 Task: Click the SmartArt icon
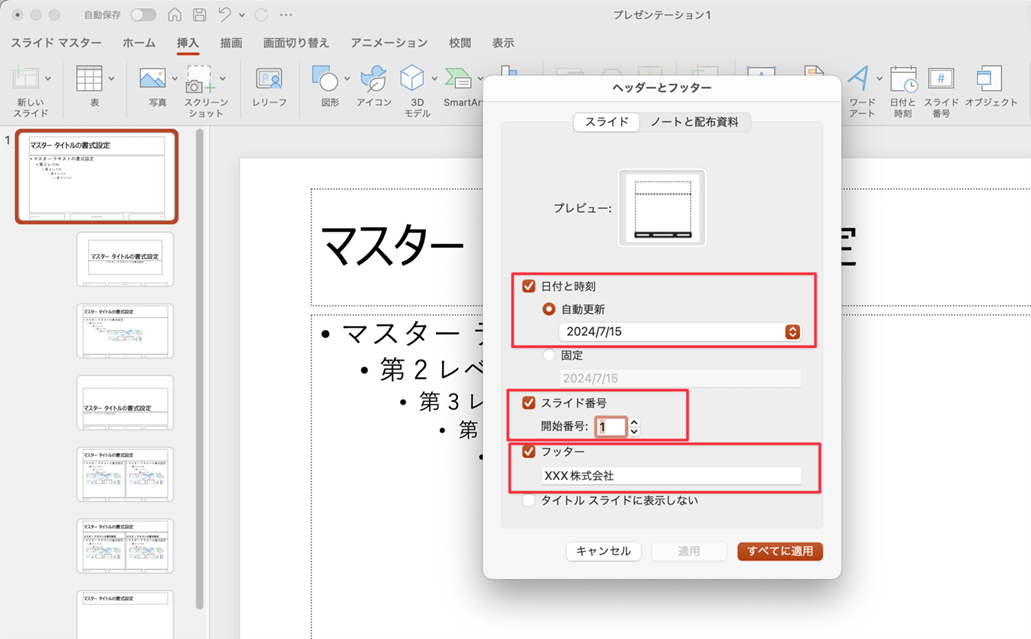tap(458, 78)
